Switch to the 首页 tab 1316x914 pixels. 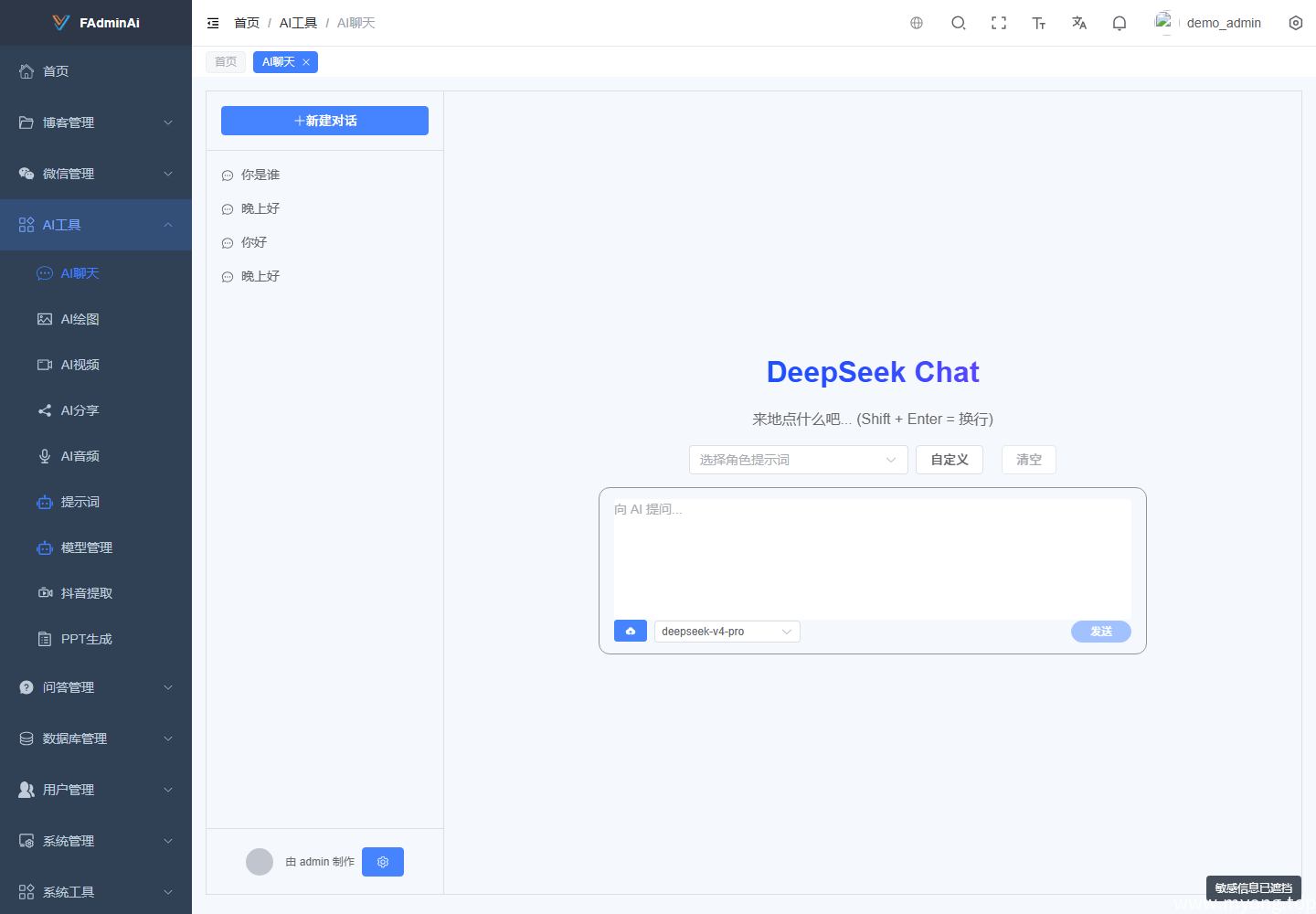pos(226,62)
